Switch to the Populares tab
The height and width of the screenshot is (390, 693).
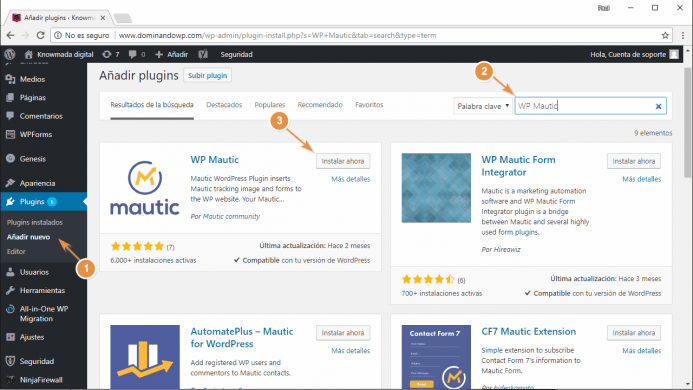pos(270,105)
